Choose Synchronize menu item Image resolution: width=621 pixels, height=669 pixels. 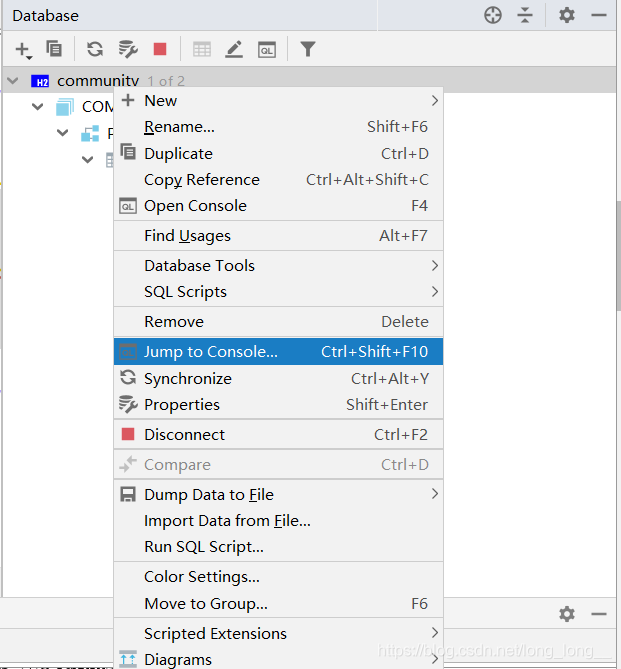278,378
